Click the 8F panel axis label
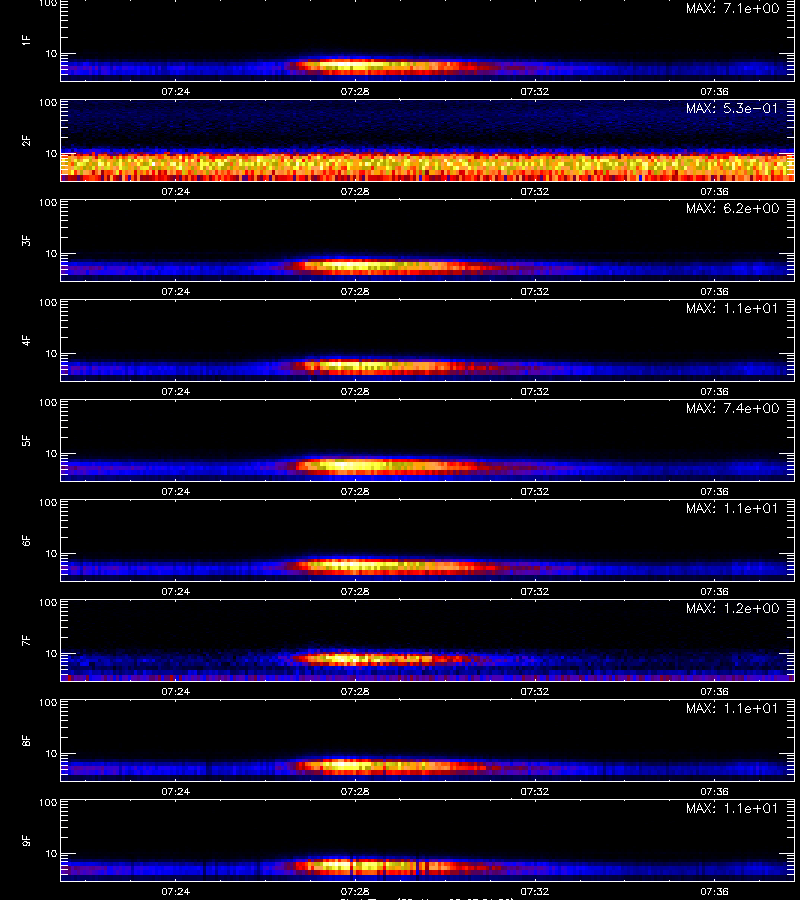800x900 pixels. click(26, 740)
